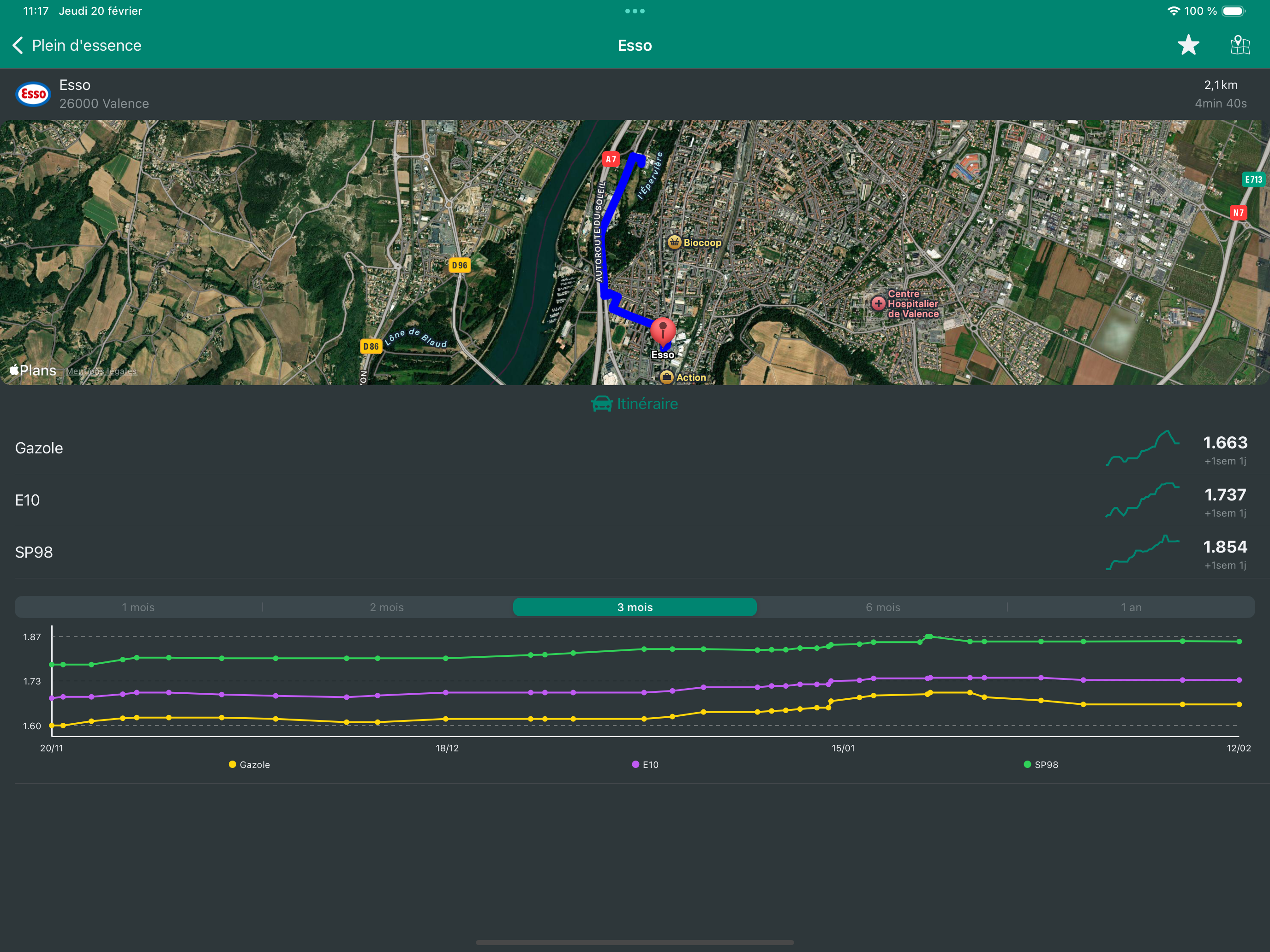Switch chart to 1 mois
The height and width of the screenshot is (952, 1270).
pos(138,607)
